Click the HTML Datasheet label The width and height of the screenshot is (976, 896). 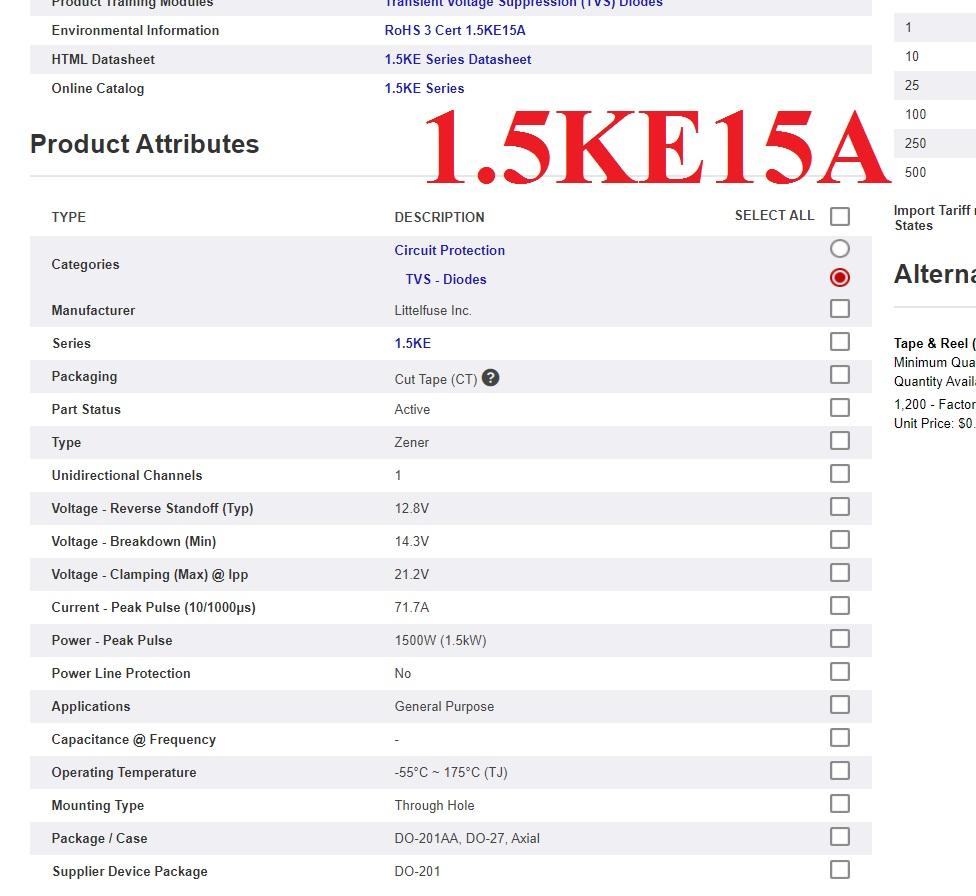coord(103,59)
